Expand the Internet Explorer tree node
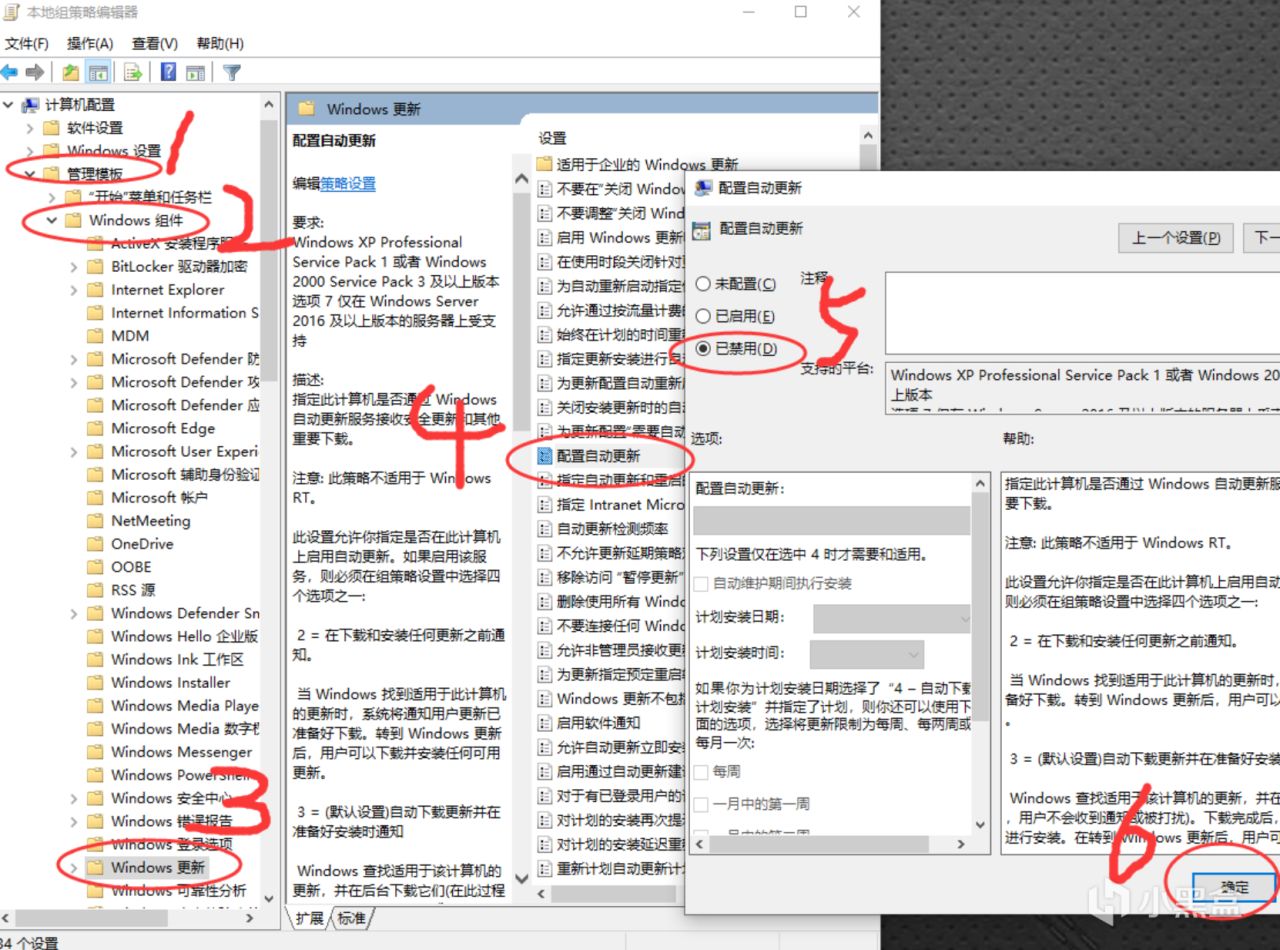The image size is (1280, 950). click(x=74, y=290)
